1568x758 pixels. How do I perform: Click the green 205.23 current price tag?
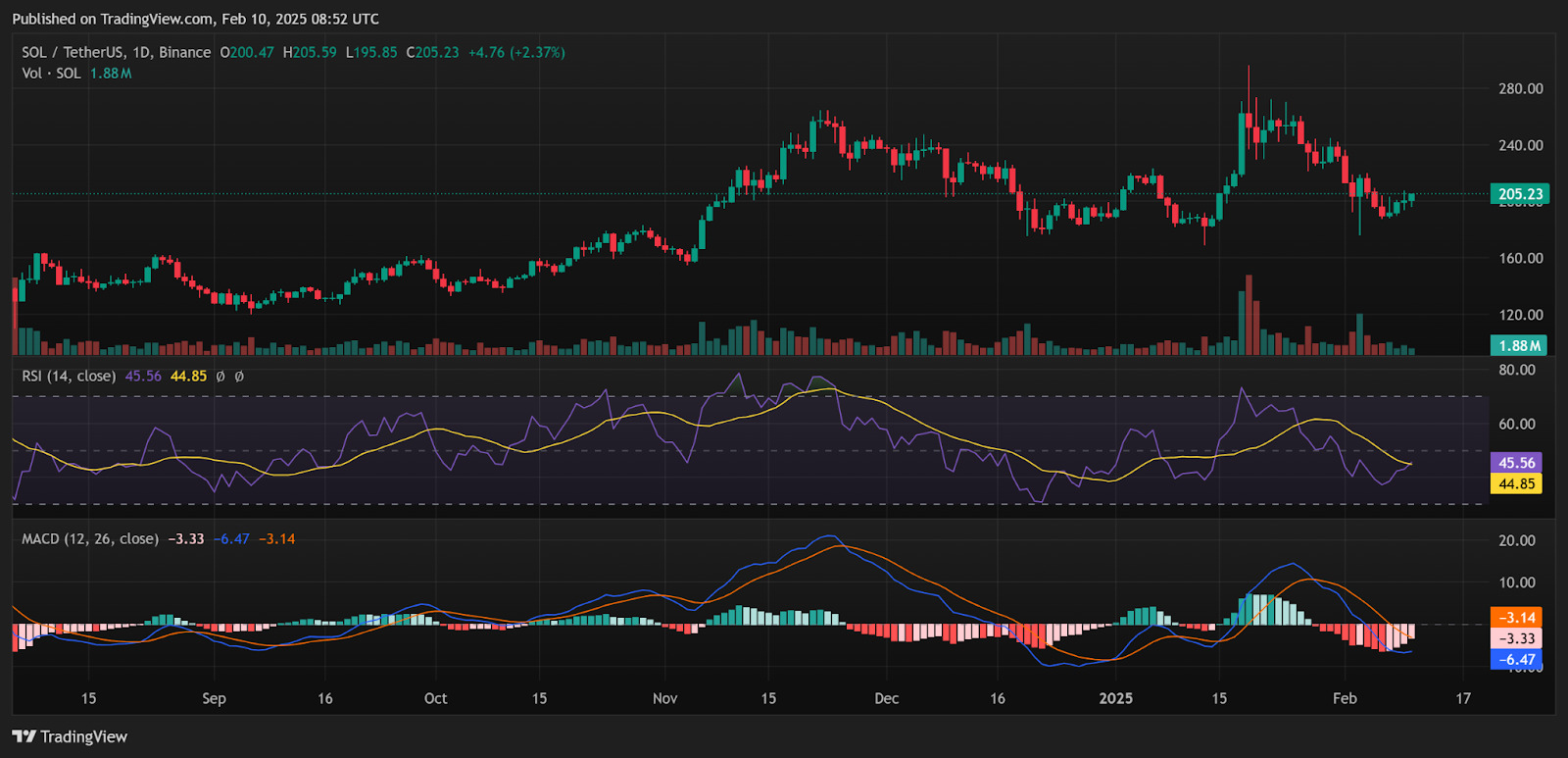(1519, 194)
